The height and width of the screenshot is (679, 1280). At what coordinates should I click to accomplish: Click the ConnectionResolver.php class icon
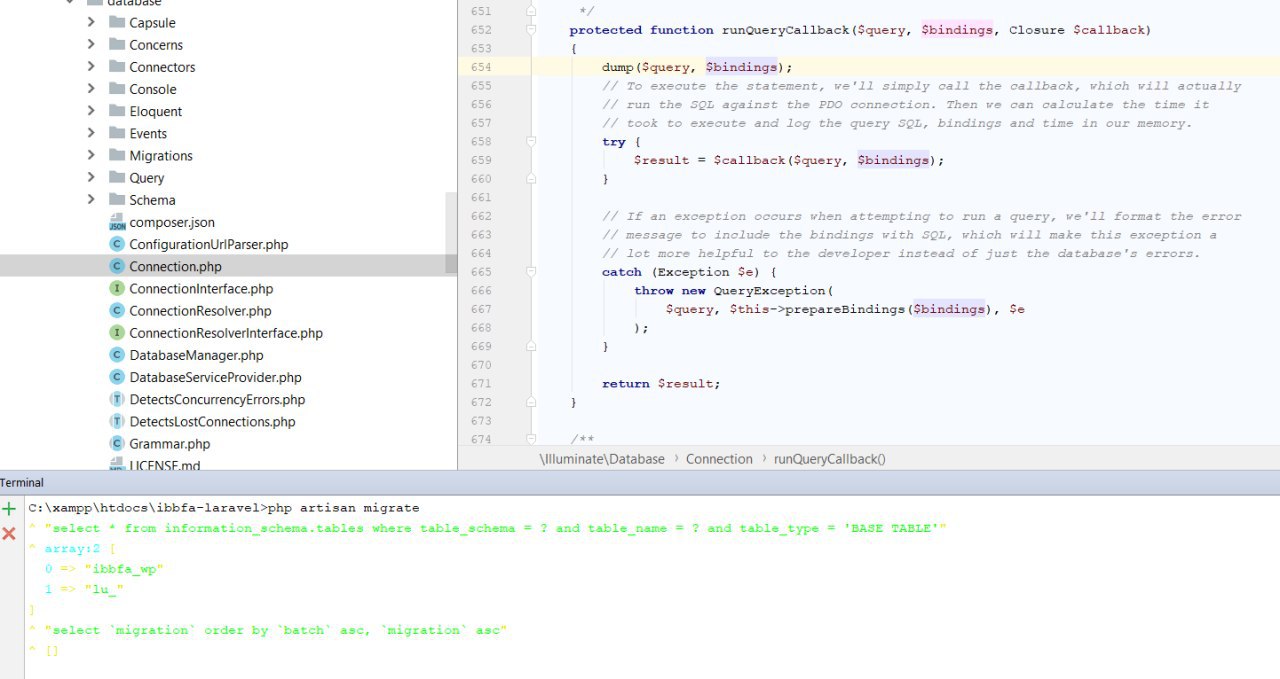click(117, 310)
